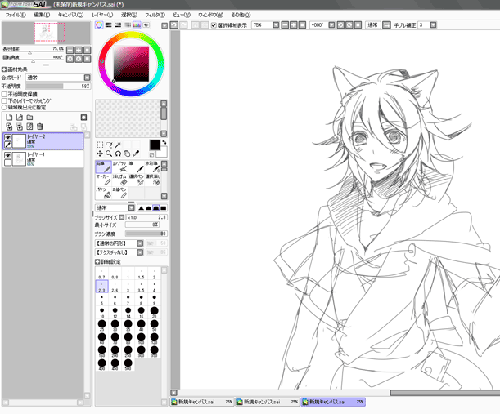Expand the zoom percentage dropdown in toolbar

tap(276, 25)
